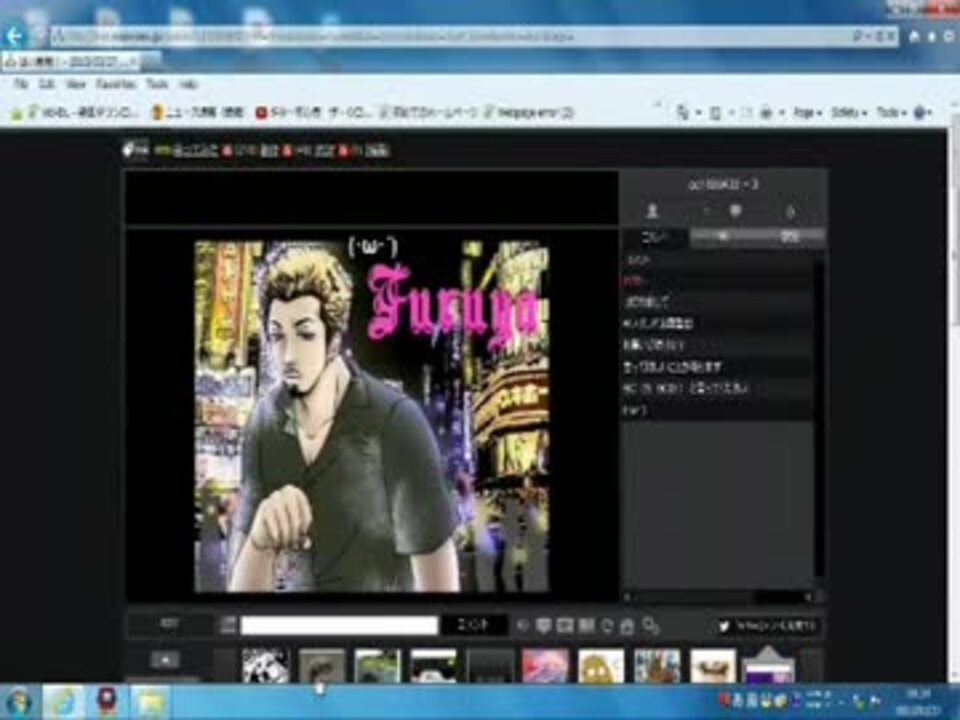Click the browser Back arrow button
The image size is (960, 720).
click(x=14, y=37)
